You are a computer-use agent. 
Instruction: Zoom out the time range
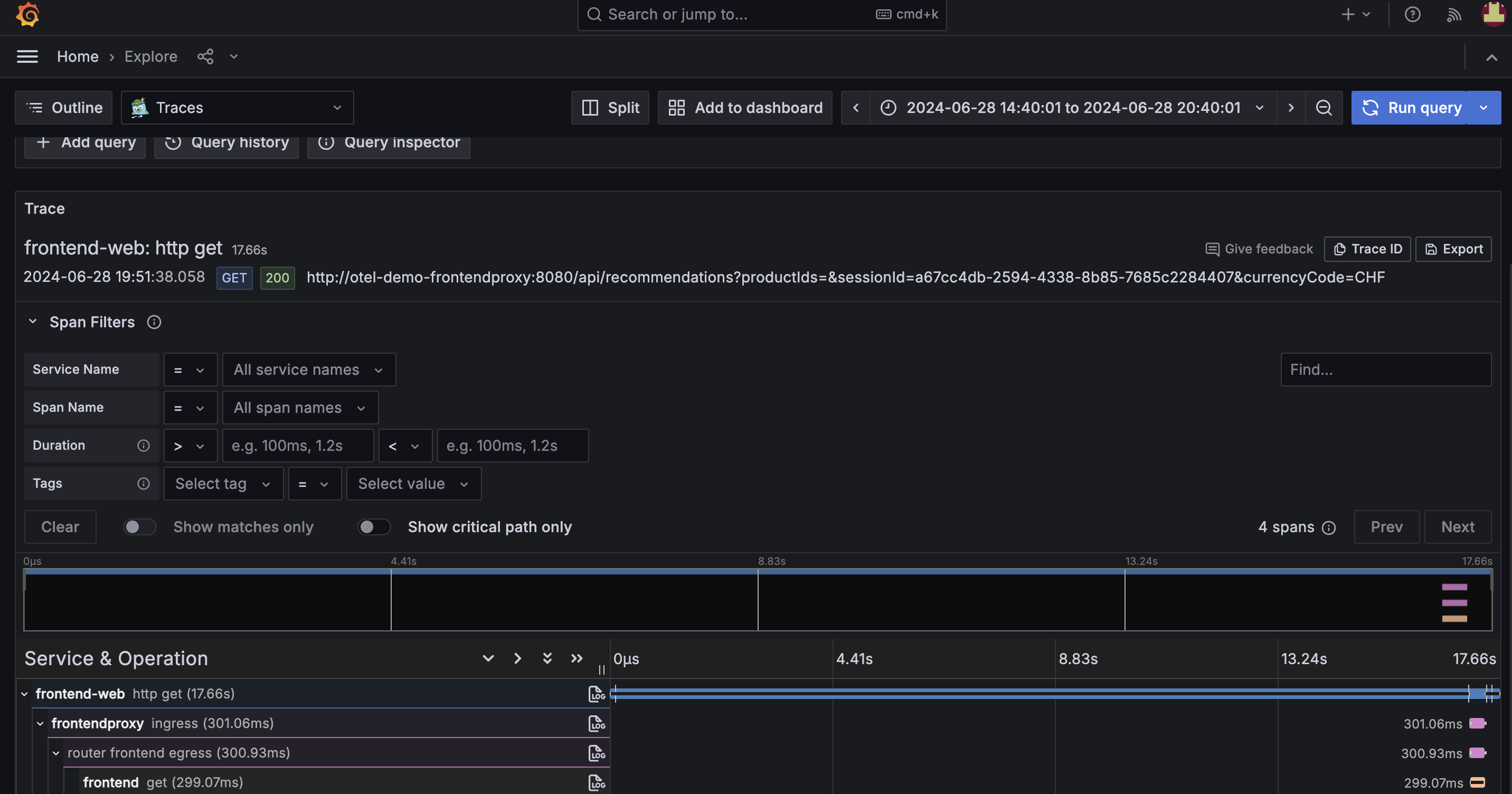(x=1324, y=107)
